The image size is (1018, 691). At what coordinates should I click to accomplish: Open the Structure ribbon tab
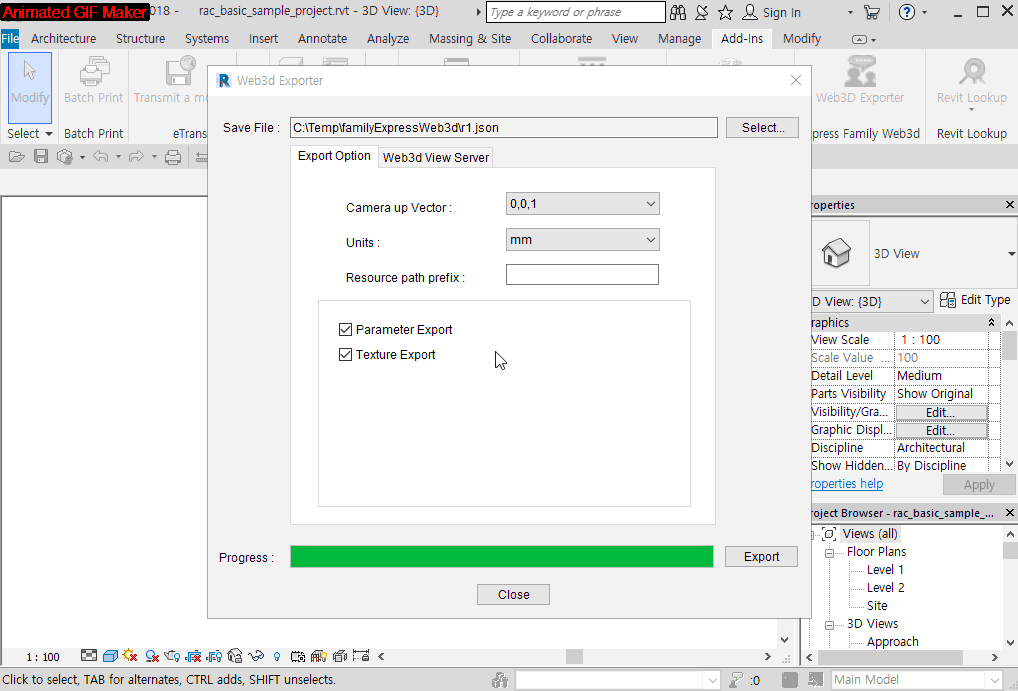tap(140, 38)
